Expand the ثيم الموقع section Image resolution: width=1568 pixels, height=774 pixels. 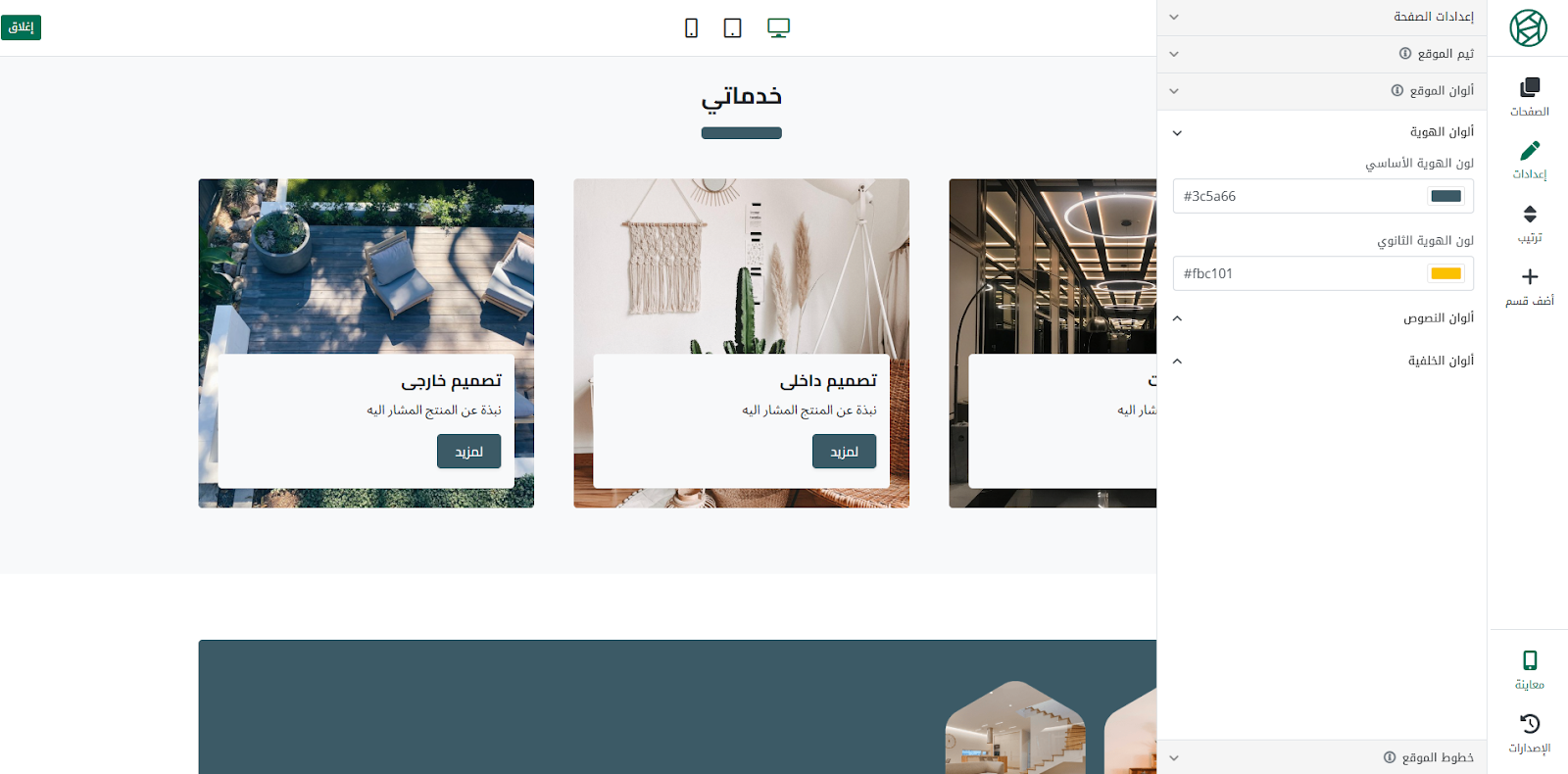pyautogui.click(x=1322, y=54)
